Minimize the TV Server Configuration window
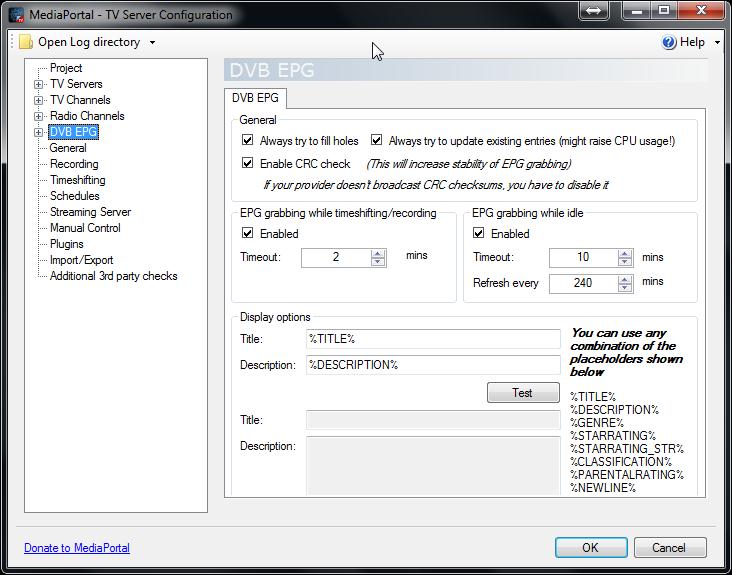 coord(637,10)
